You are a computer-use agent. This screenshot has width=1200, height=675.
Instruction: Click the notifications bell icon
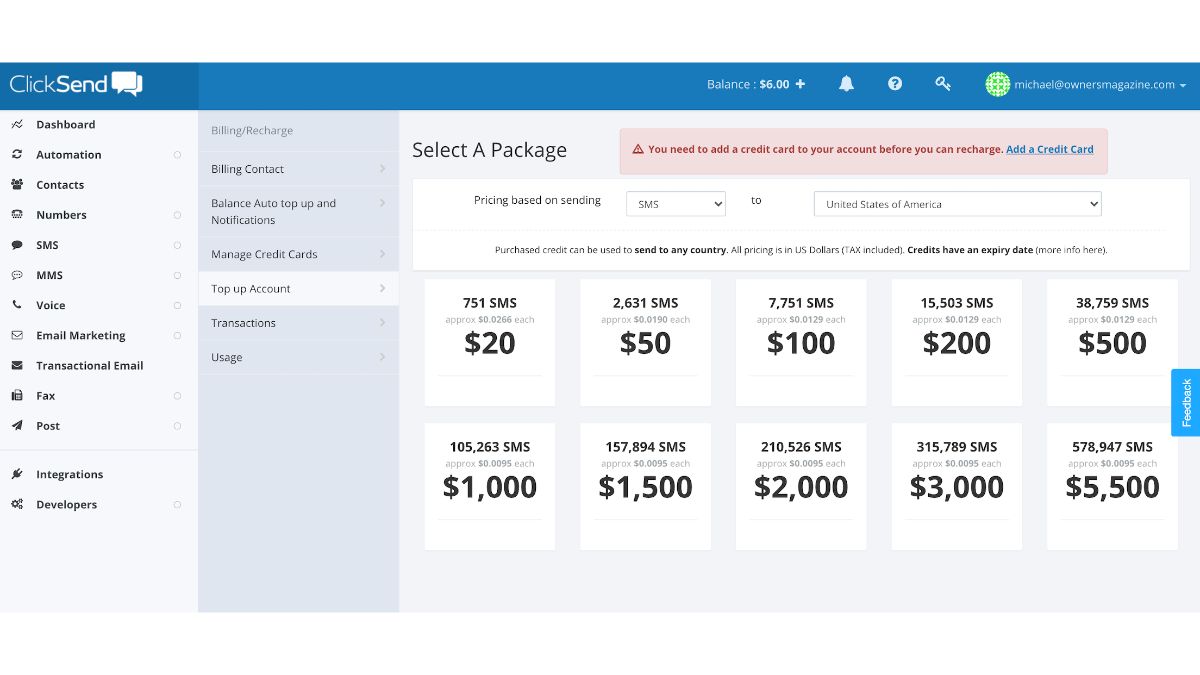pyautogui.click(x=846, y=84)
